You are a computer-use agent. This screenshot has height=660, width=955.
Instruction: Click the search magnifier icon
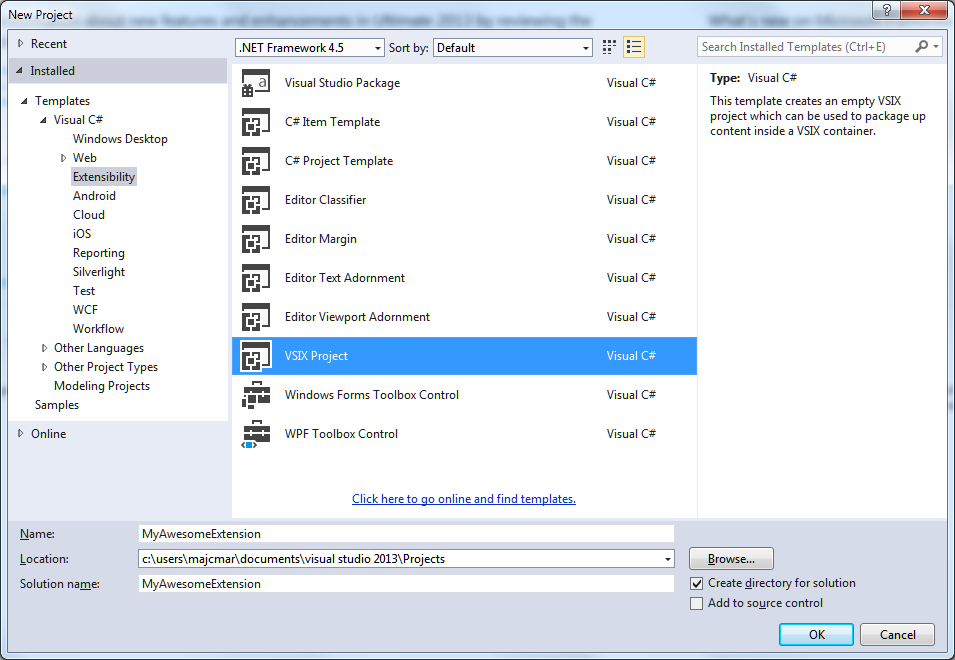coord(922,46)
